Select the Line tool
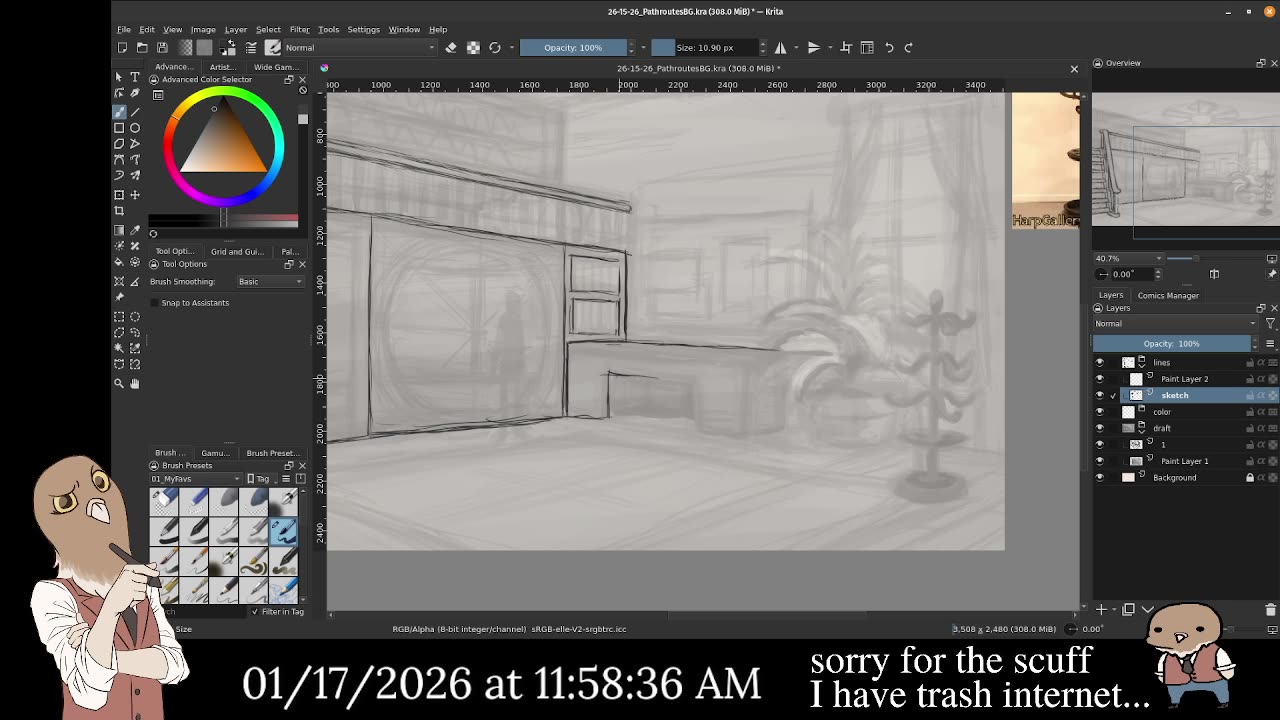Screen dimensions: 1280x720 135,112
